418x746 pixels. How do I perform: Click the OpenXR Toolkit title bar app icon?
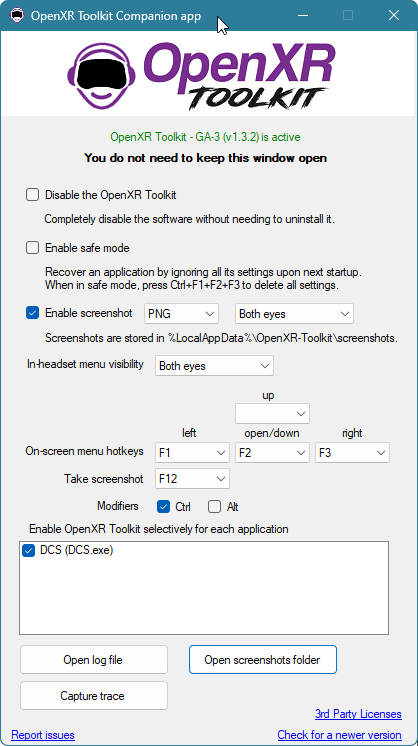(x=17, y=15)
